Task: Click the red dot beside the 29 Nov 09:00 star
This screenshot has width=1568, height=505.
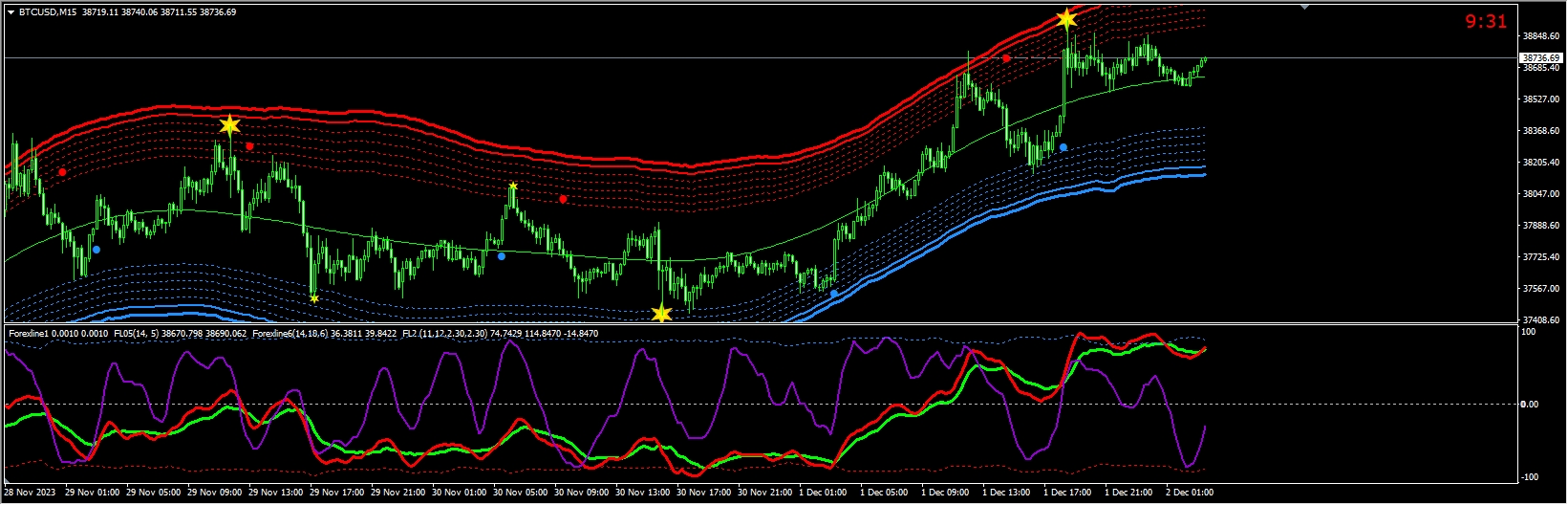Action: [249, 146]
